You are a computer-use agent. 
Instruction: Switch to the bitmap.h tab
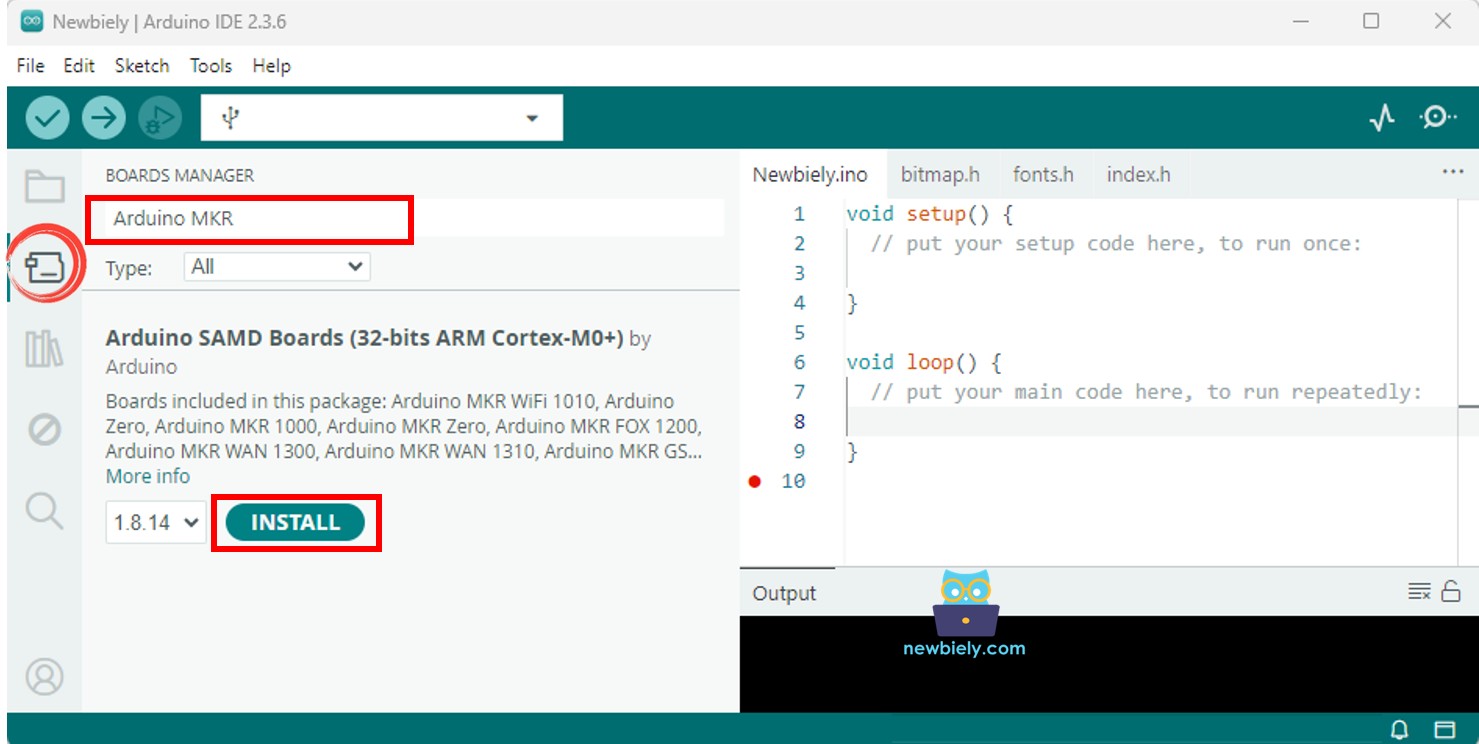pyautogui.click(x=940, y=173)
